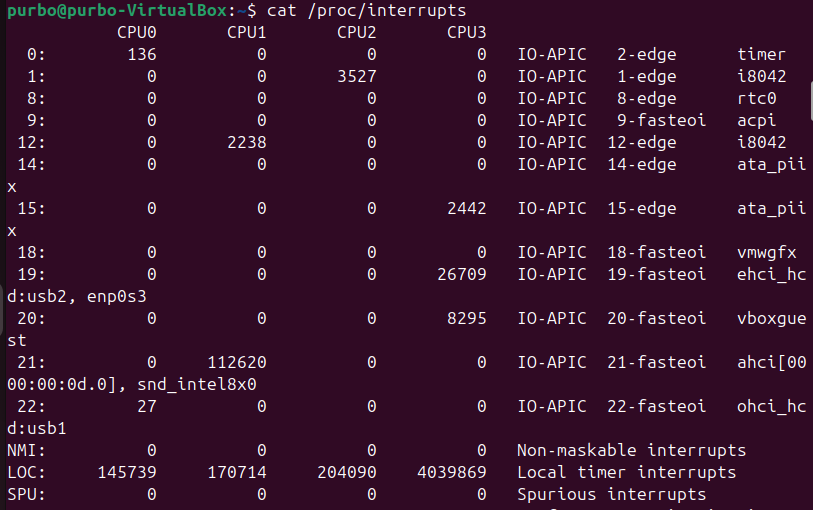813x510 pixels.
Task: Click 'Local timer interrupts' description
Action: (627, 473)
